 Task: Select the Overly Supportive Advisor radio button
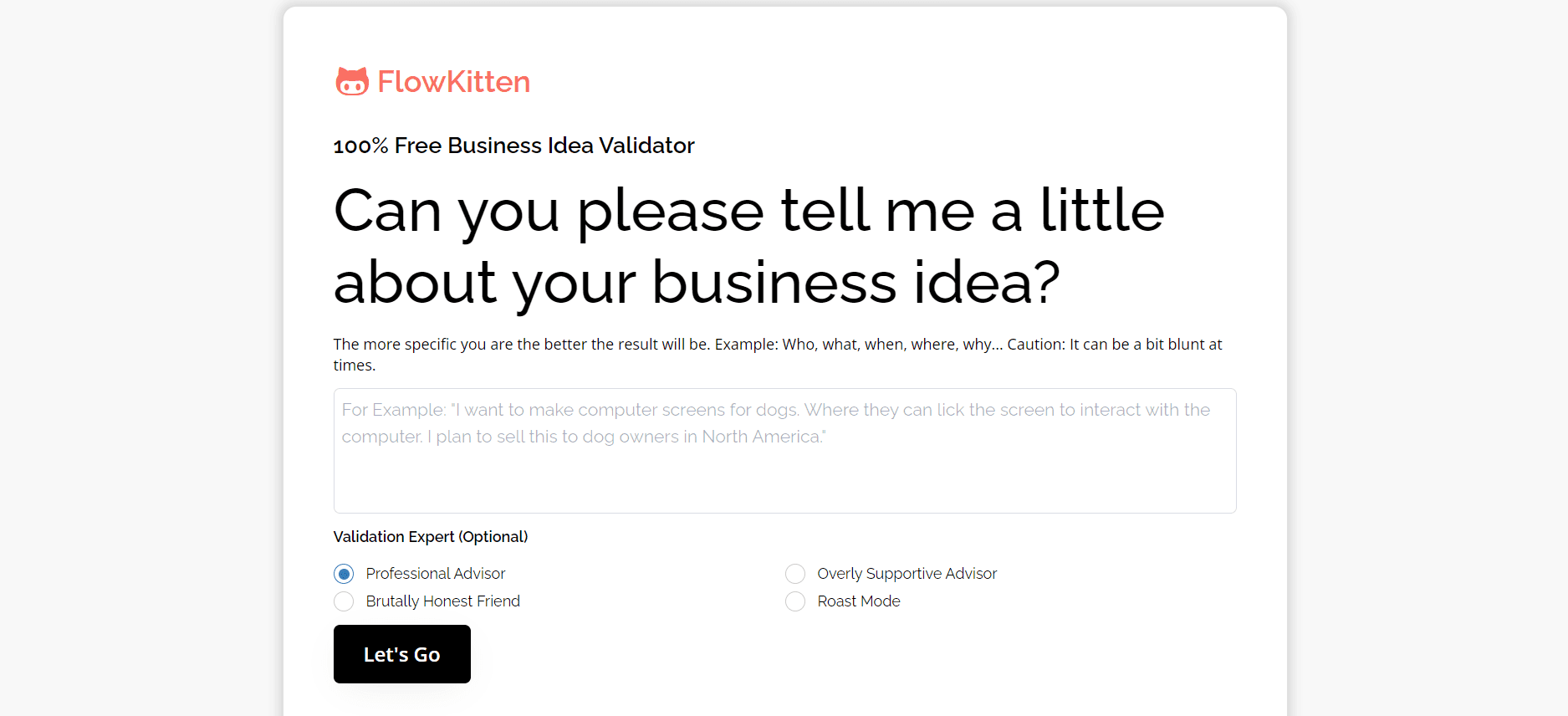(795, 574)
